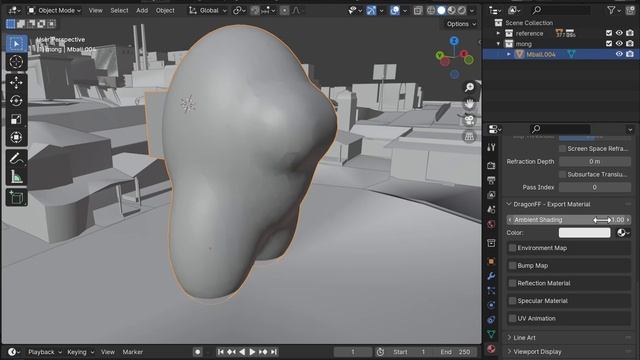This screenshot has height=360, width=640.
Task: Toggle the camera view icon
Action: tap(469, 120)
